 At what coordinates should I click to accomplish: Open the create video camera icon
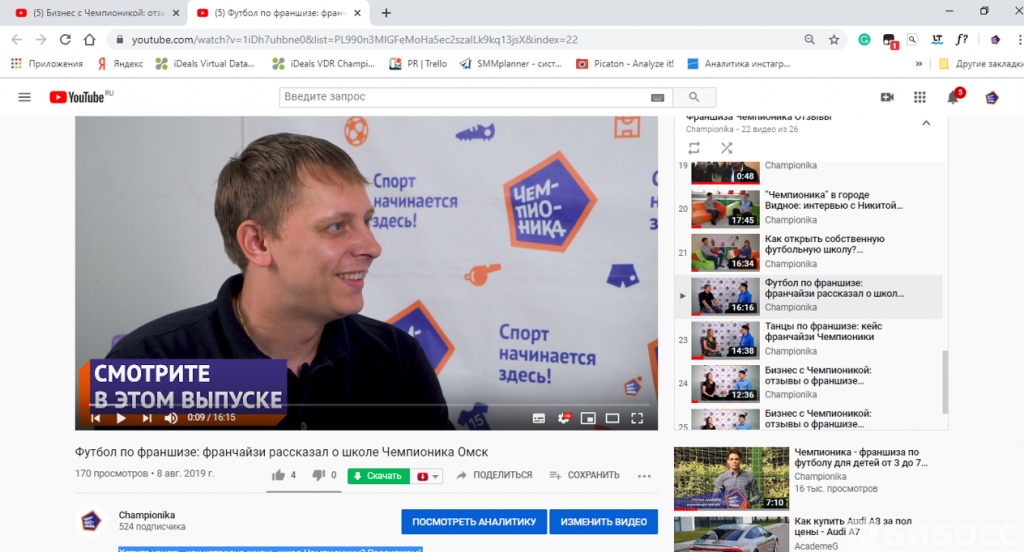[887, 97]
